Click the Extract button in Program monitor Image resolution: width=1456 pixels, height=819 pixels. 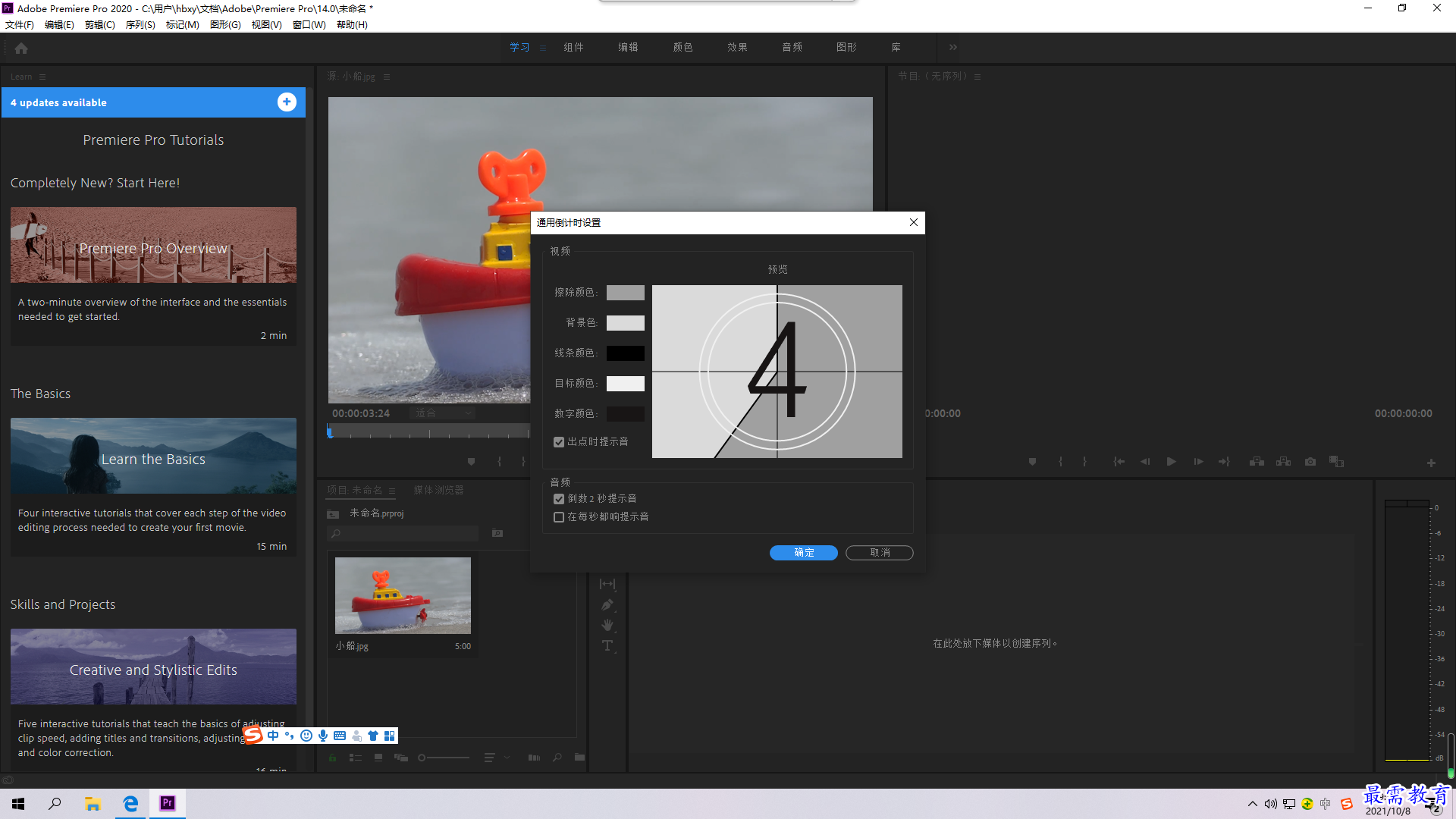[1283, 462]
